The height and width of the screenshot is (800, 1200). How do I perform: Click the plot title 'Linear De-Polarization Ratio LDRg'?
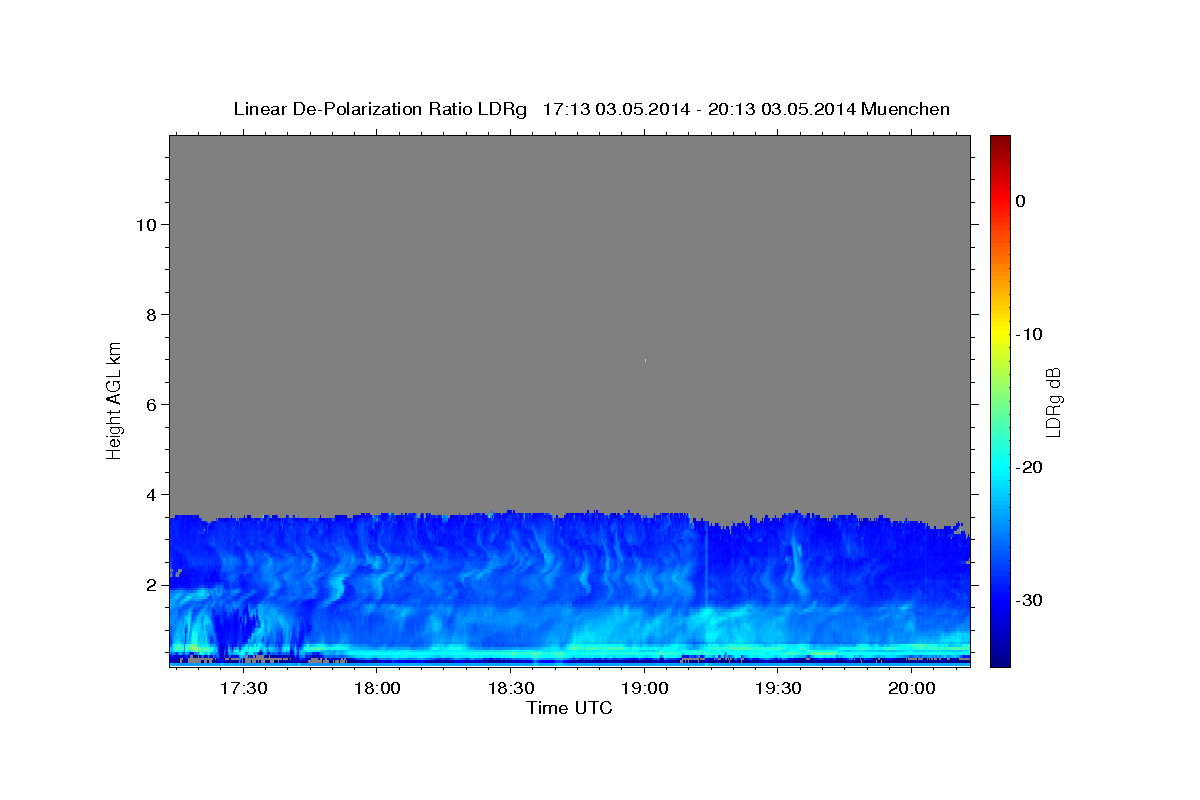tap(380, 109)
